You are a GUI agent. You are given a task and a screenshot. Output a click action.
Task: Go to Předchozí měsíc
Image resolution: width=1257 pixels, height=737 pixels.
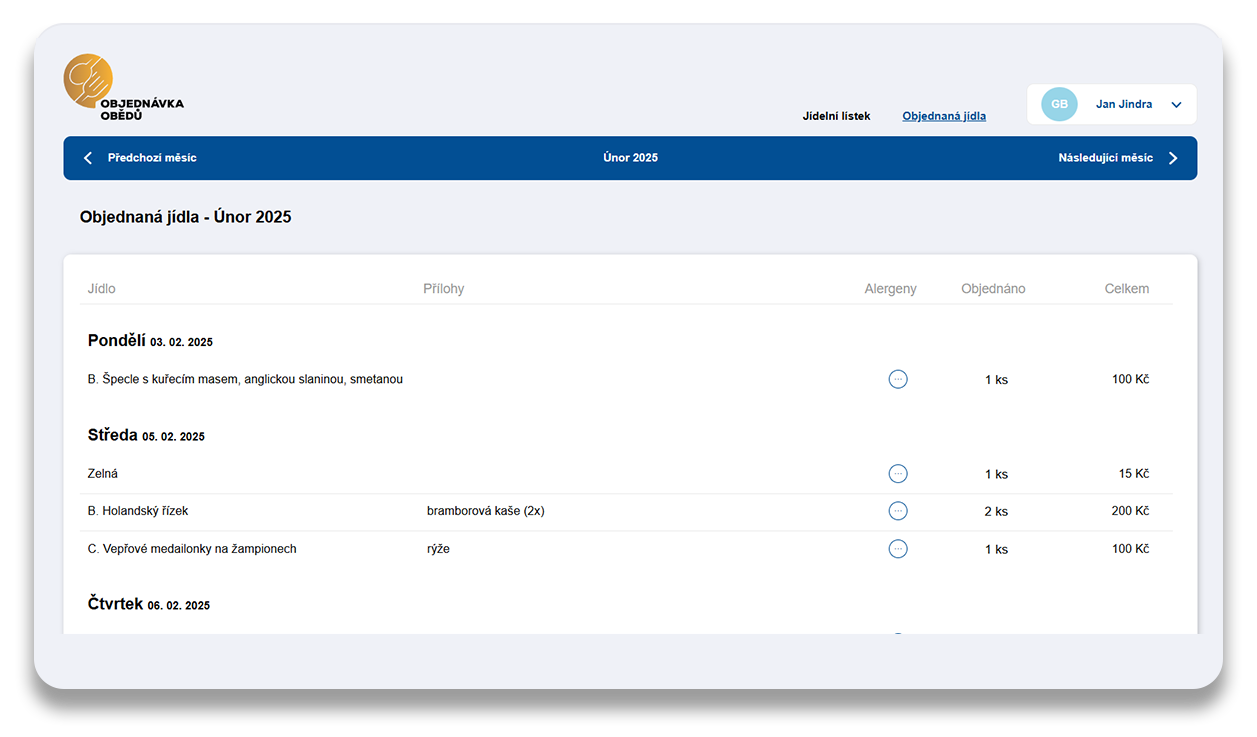click(x=152, y=158)
